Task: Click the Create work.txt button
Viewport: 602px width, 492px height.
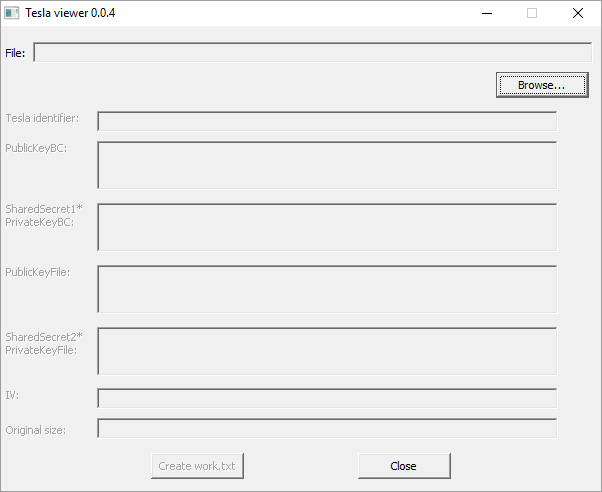Action: (197, 466)
